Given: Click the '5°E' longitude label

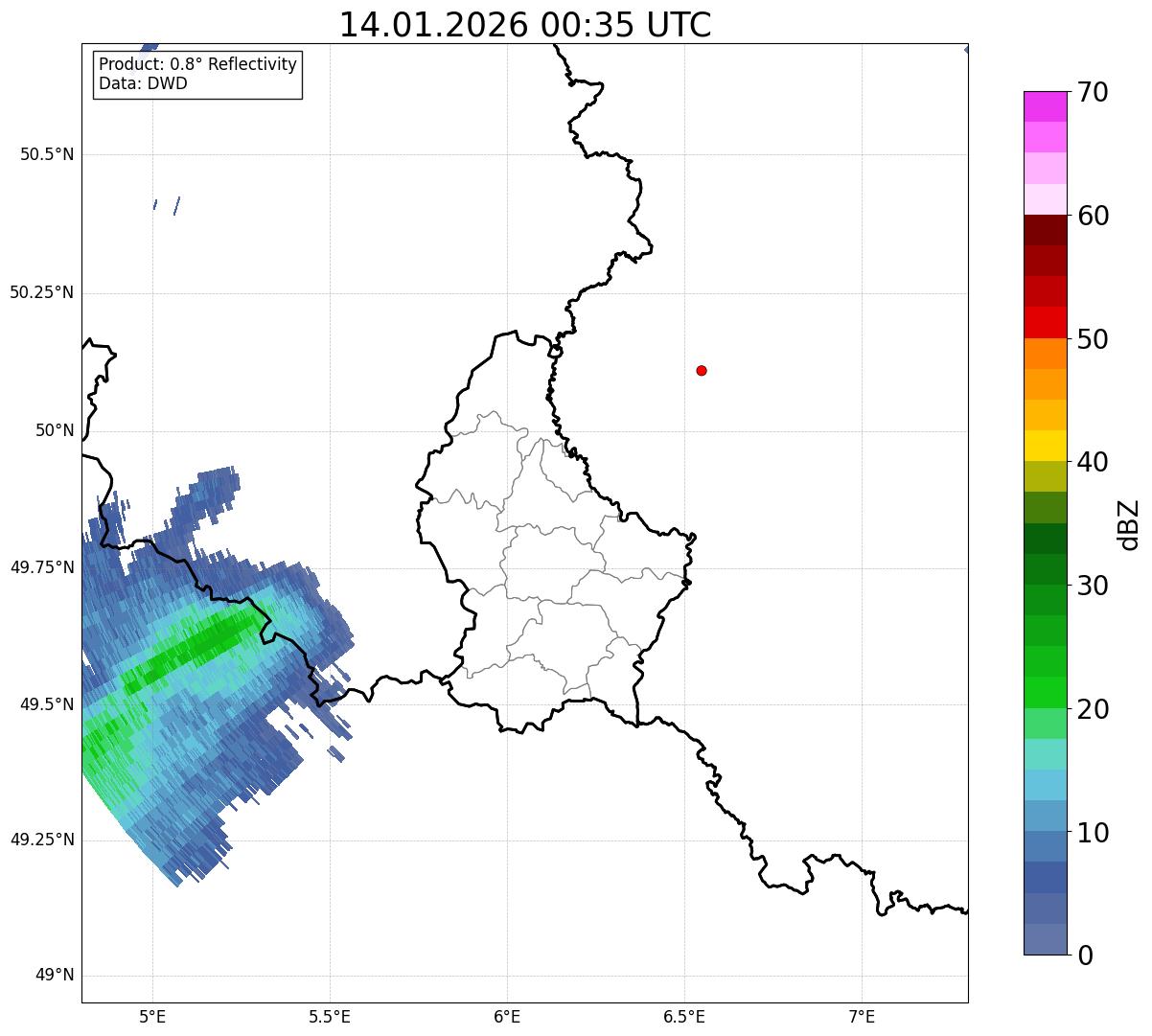Looking at the screenshot, I should (x=152, y=1016).
